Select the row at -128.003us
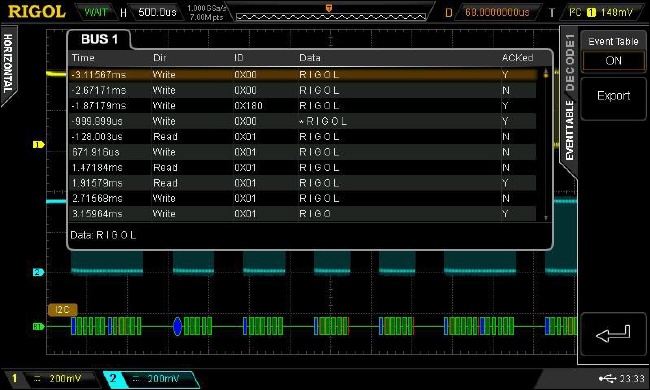650x390 pixels. [303, 136]
